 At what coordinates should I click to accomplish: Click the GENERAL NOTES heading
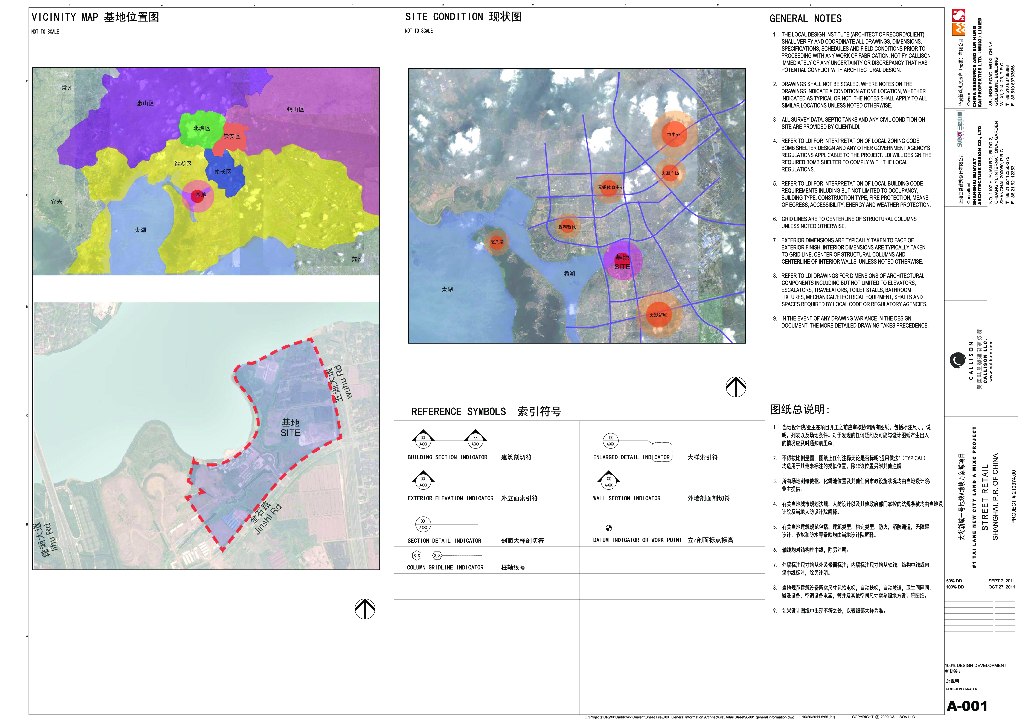point(805,18)
